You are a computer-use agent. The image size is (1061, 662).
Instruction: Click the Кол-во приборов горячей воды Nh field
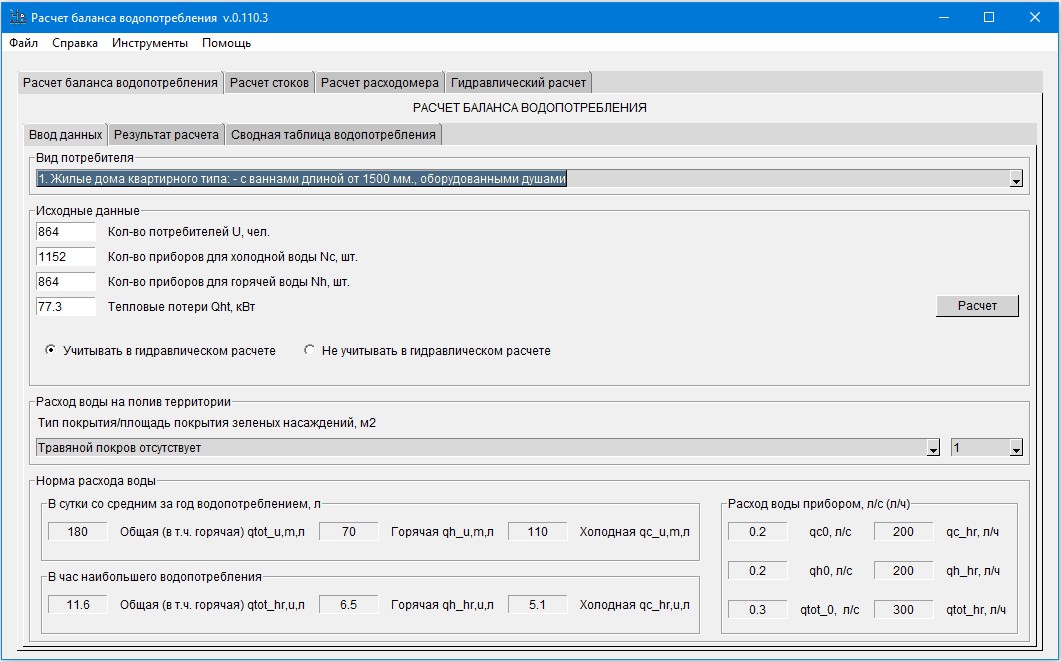tap(66, 282)
